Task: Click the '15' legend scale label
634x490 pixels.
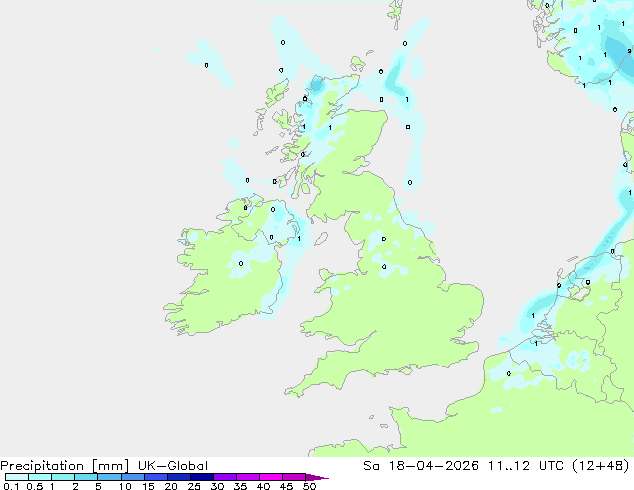Action: pos(148,486)
